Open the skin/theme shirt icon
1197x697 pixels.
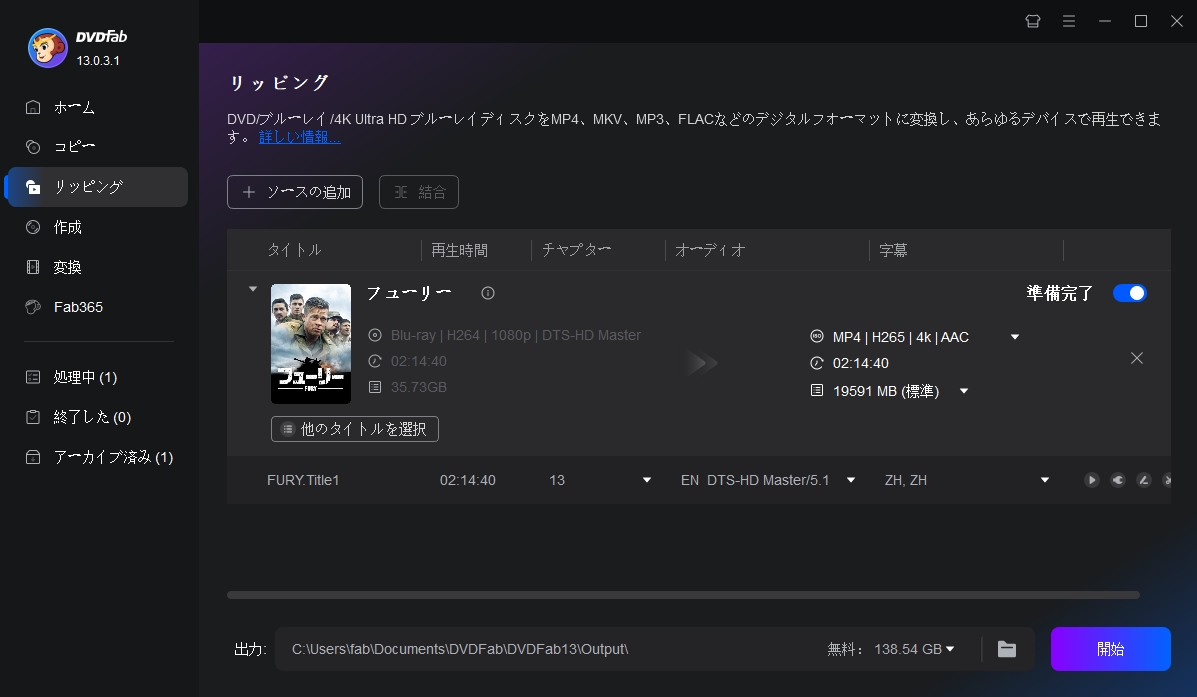click(1033, 21)
